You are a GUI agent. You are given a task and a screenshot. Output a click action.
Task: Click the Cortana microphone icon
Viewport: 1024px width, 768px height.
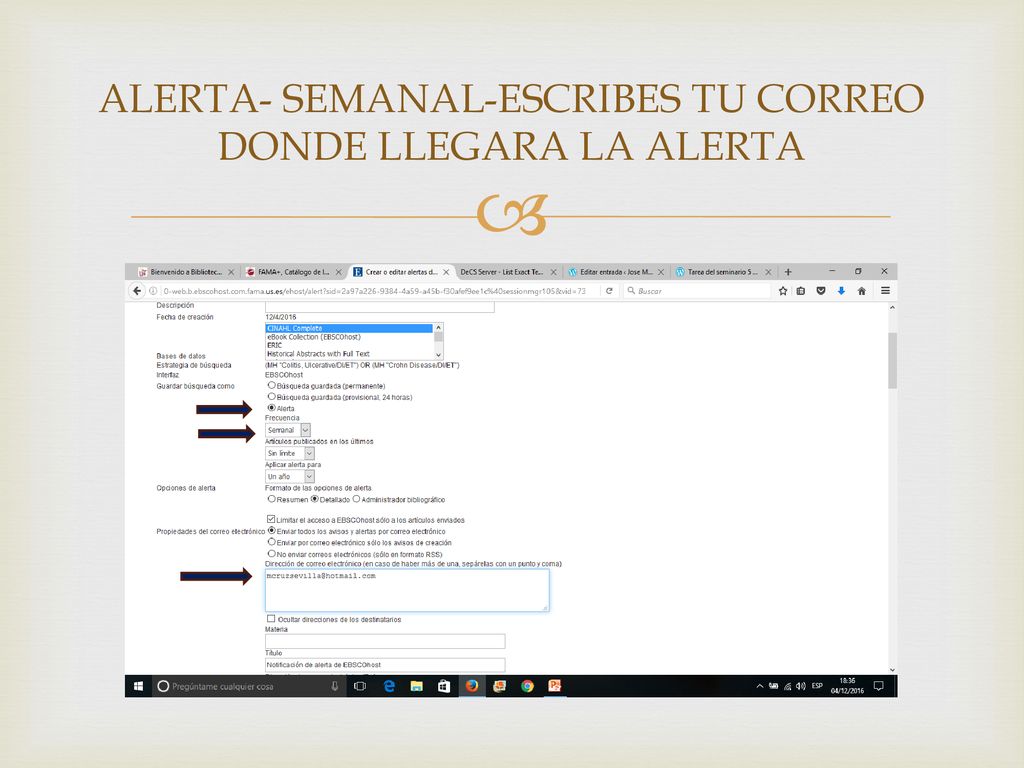click(x=334, y=686)
